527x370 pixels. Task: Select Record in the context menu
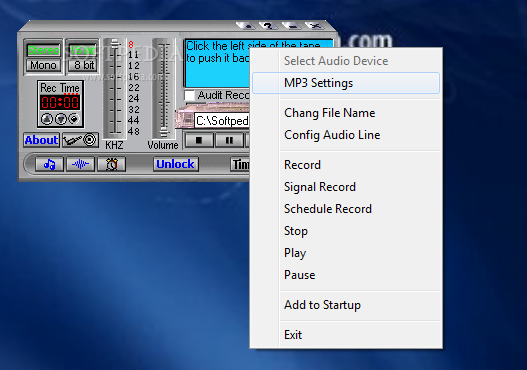tap(346, 165)
